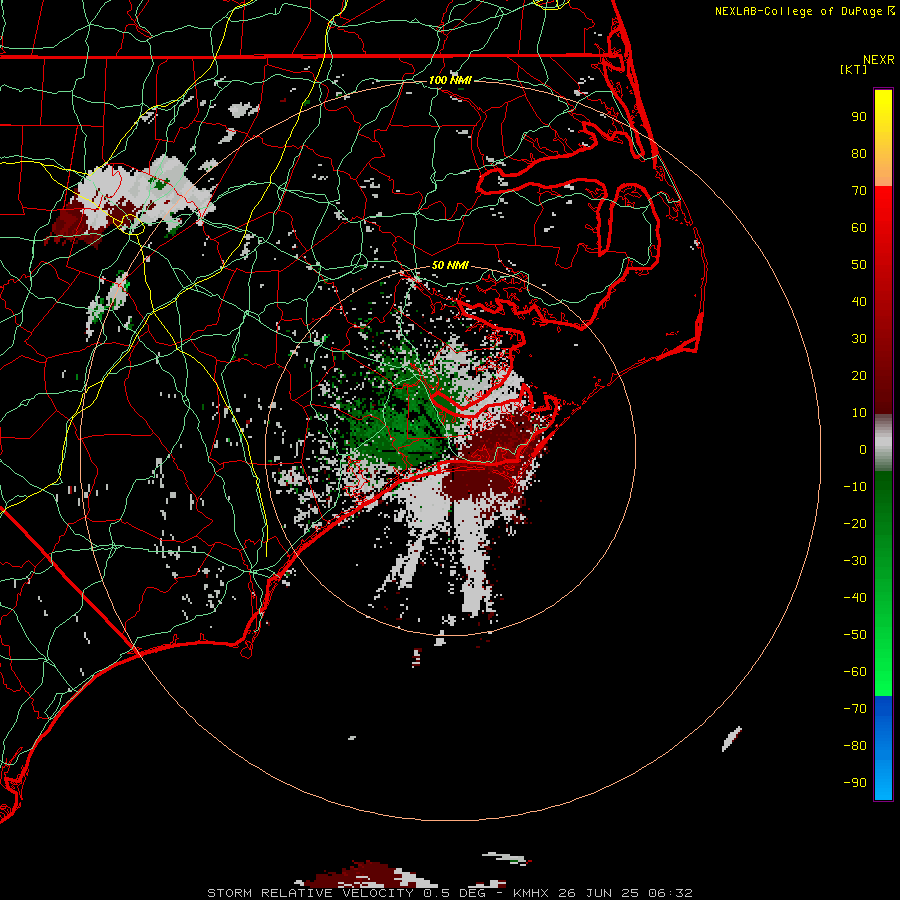Image resolution: width=900 pixels, height=900 pixels.
Task: Click the -20 value on the velocity scale
Action: pyautogui.click(x=855, y=523)
